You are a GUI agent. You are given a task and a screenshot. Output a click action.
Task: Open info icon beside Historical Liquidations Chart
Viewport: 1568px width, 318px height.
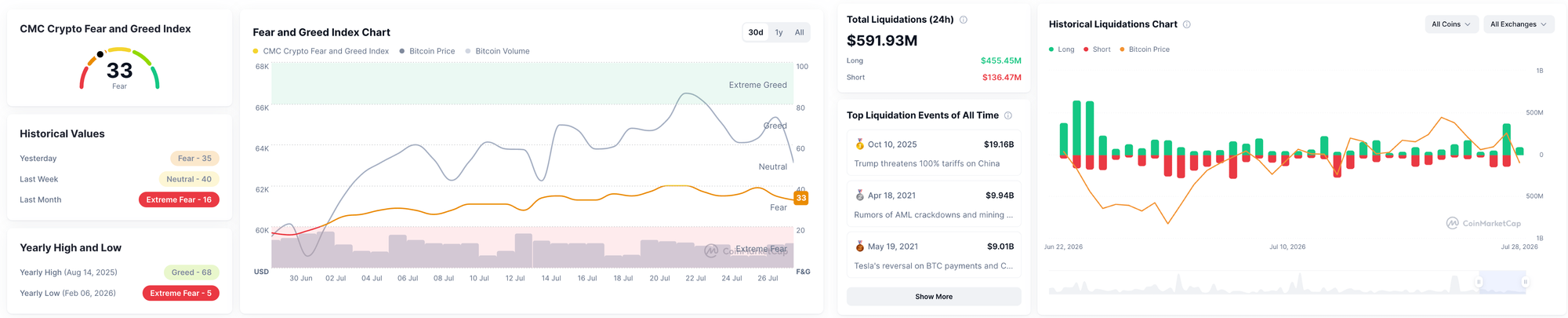pos(1187,24)
